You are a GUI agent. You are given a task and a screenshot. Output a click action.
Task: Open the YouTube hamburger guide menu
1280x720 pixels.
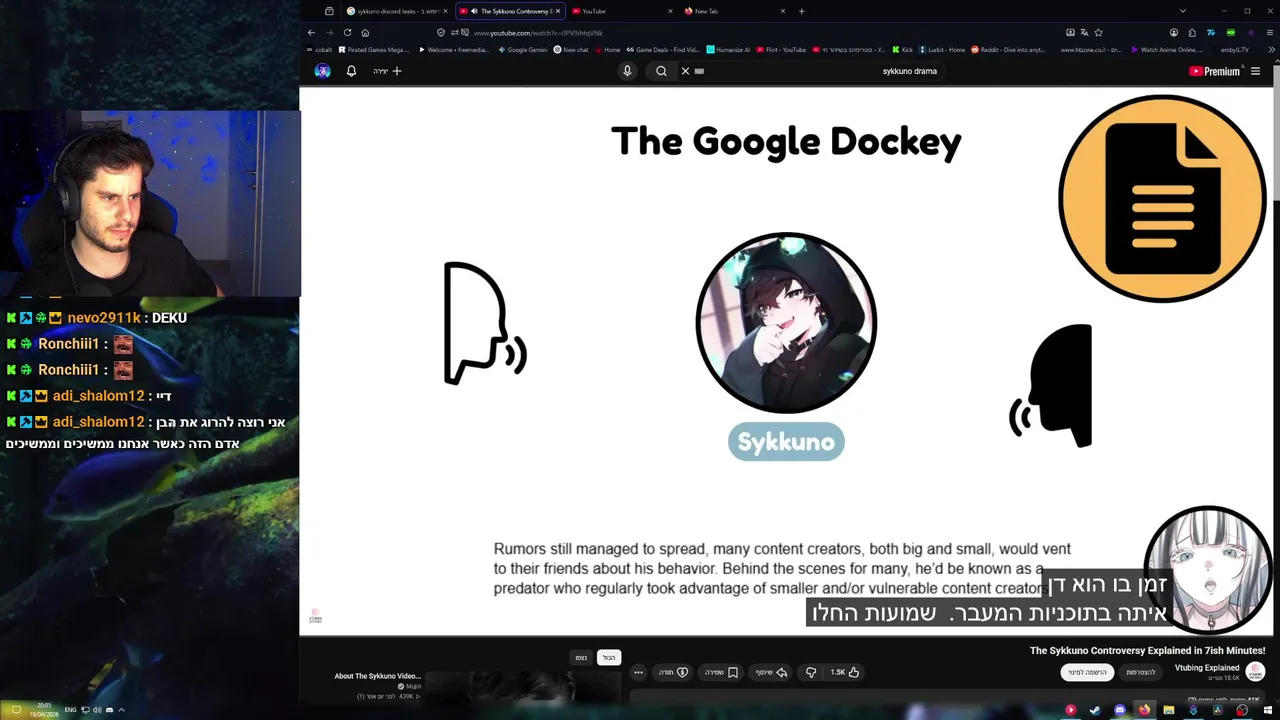[1255, 71]
